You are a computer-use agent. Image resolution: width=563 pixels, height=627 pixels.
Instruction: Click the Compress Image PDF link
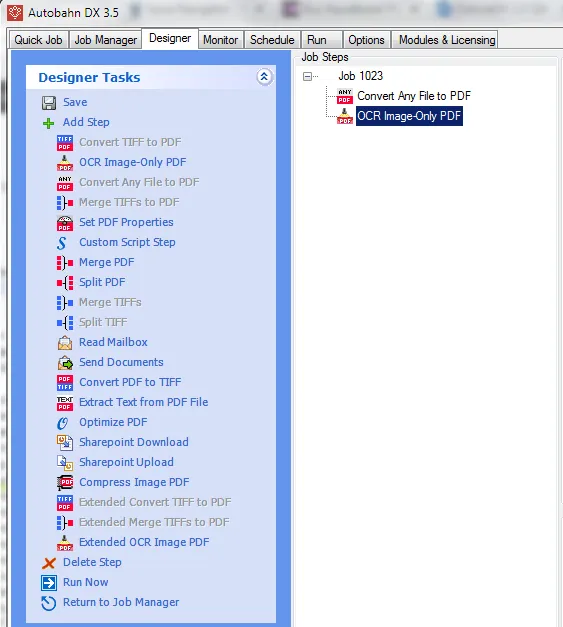(134, 482)
